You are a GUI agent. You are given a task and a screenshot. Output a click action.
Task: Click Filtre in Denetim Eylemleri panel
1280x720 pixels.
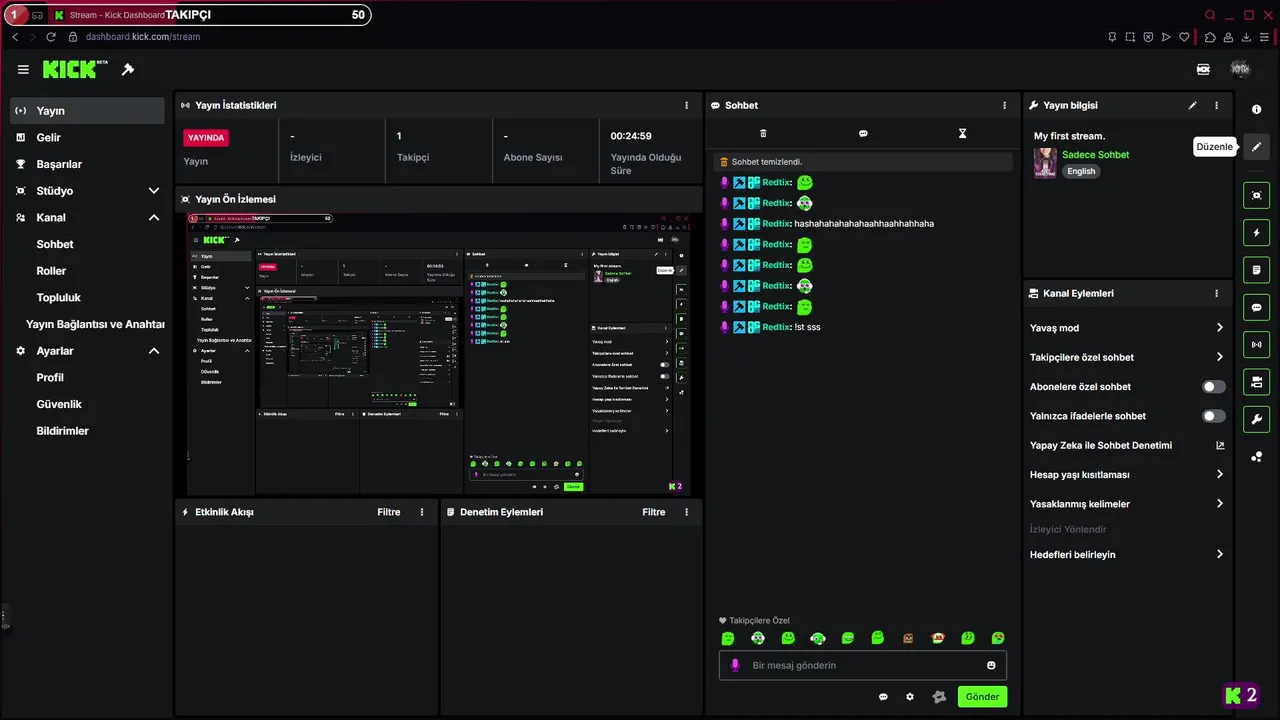click(654, 512)
